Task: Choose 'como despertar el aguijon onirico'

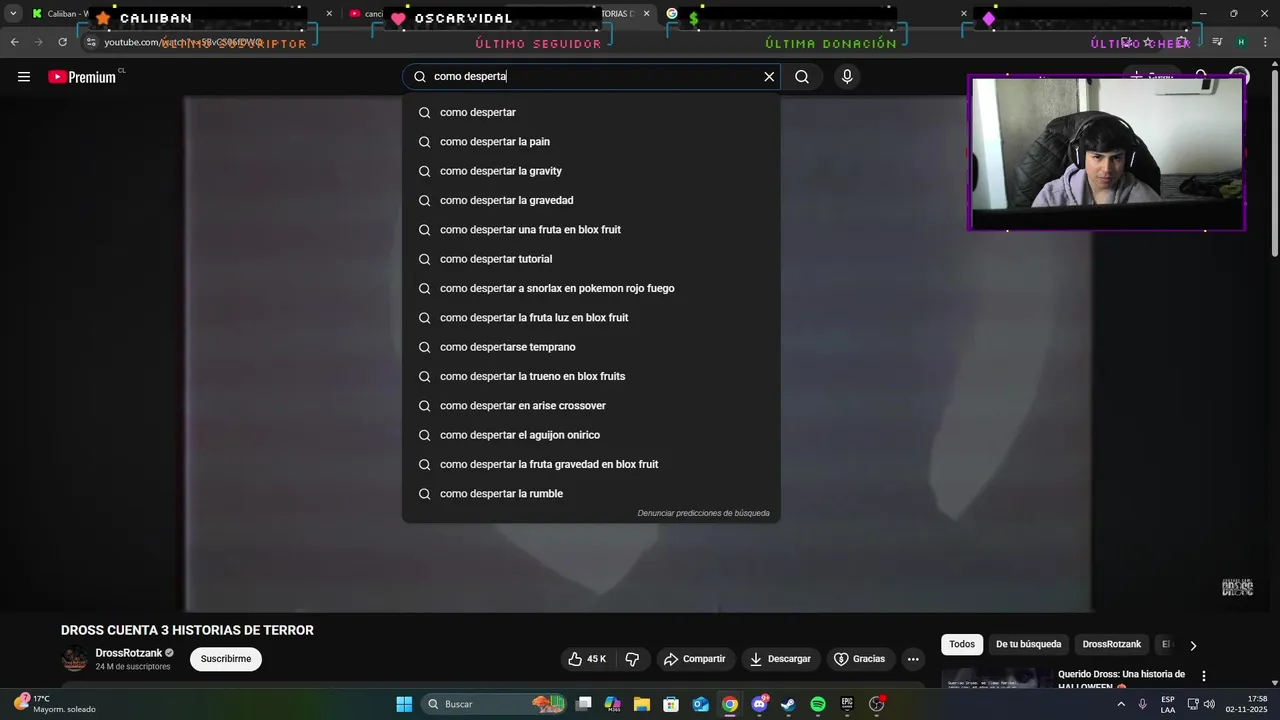Action: 591,435
